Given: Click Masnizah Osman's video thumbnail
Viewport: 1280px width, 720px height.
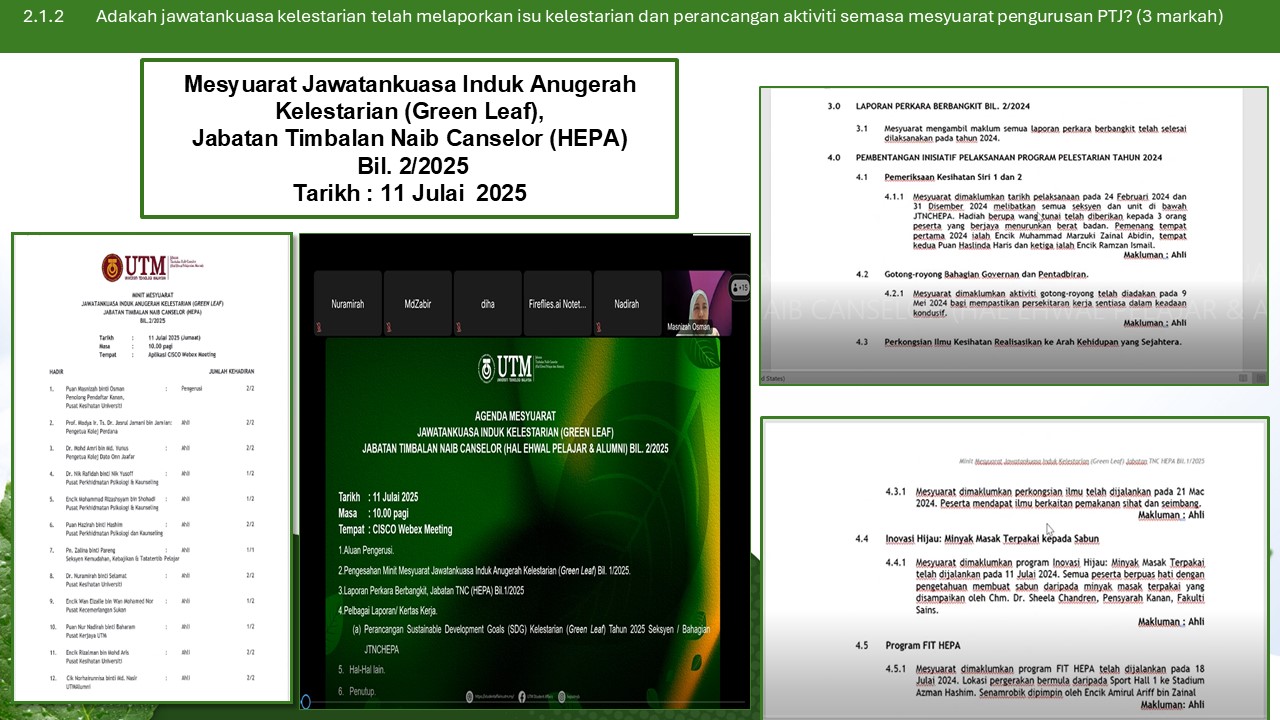Looking at the screenshot, I should (700, 303).
